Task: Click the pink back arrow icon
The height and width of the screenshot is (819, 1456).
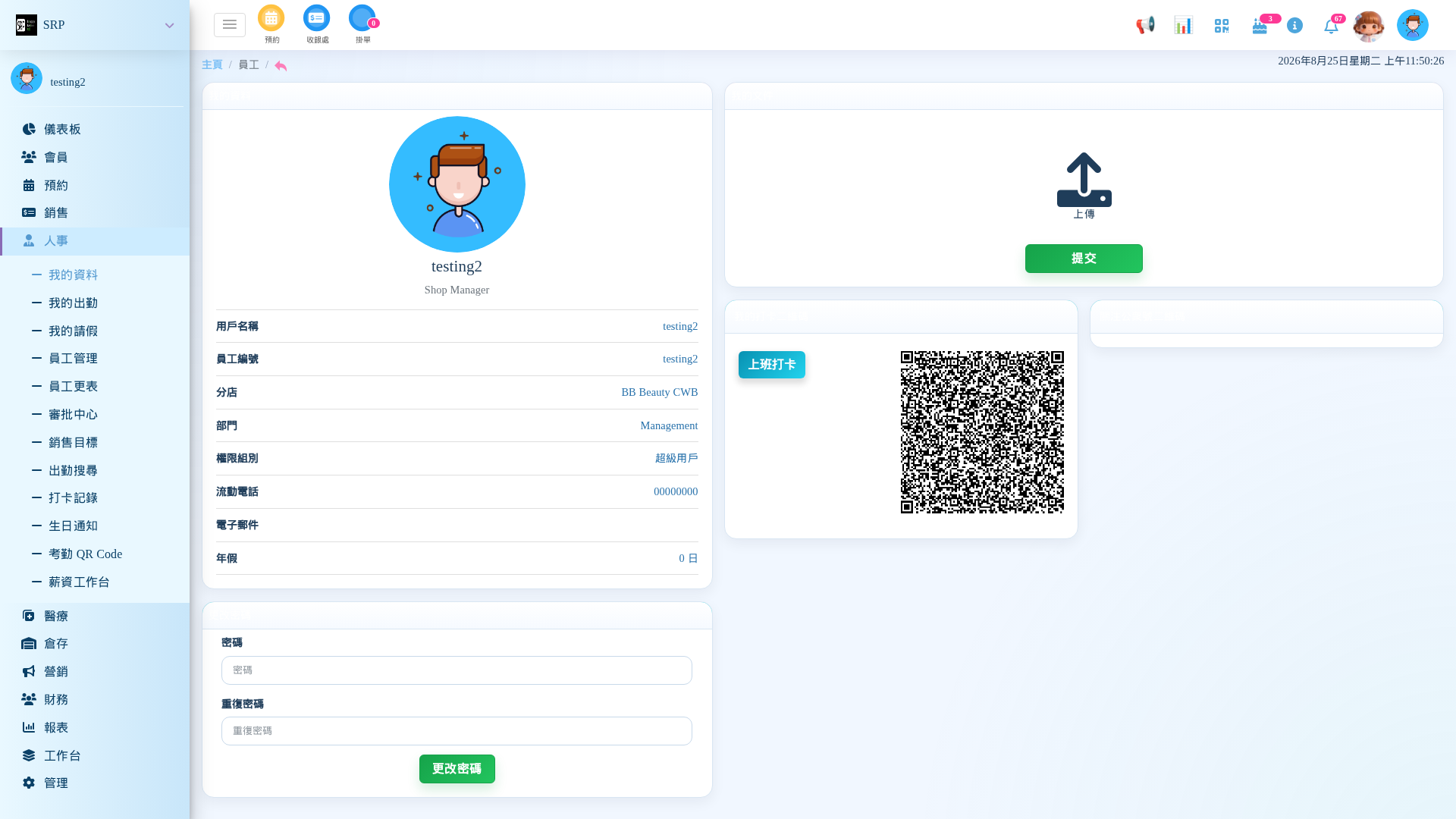Action: coord(281,66)
